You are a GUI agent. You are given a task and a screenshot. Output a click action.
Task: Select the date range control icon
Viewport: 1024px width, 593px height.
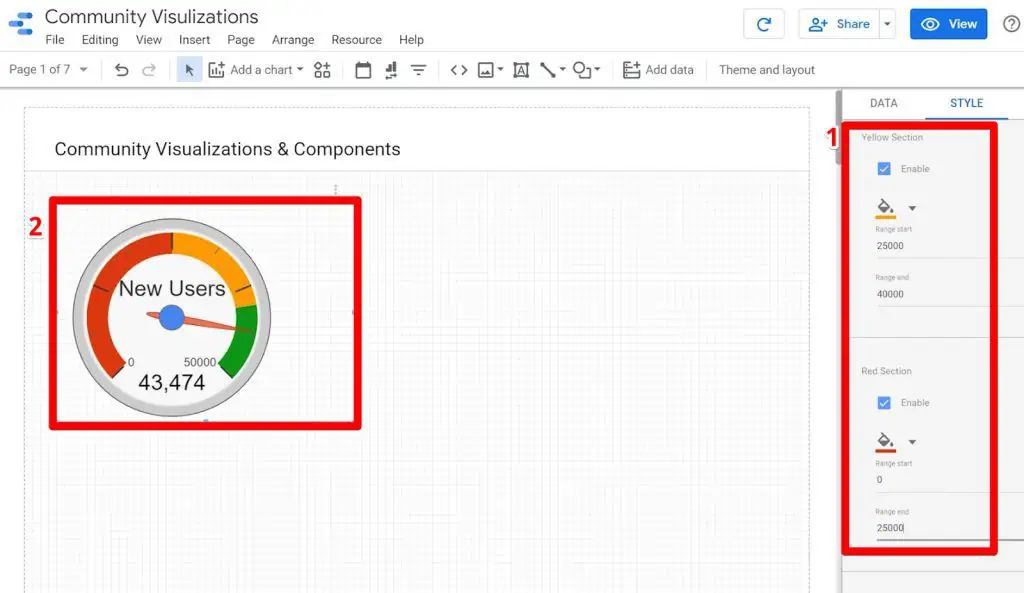click(x=363, y=70)
